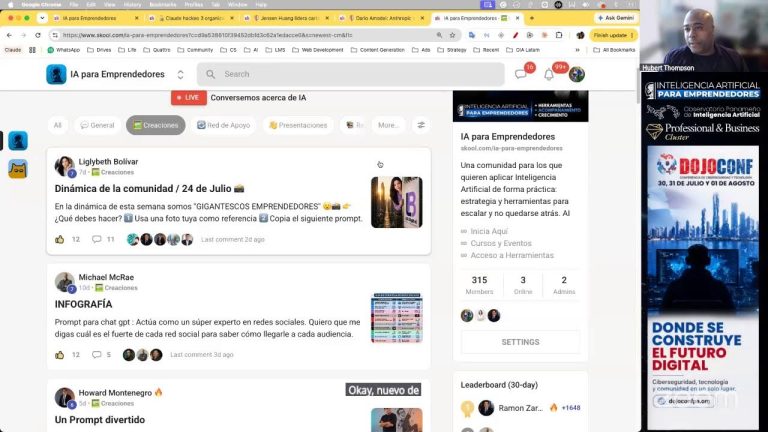The height and width of the screenshot is (432, 768).
Task: Open the All Bookmarks folder
Action: click(x=614, y=50)
